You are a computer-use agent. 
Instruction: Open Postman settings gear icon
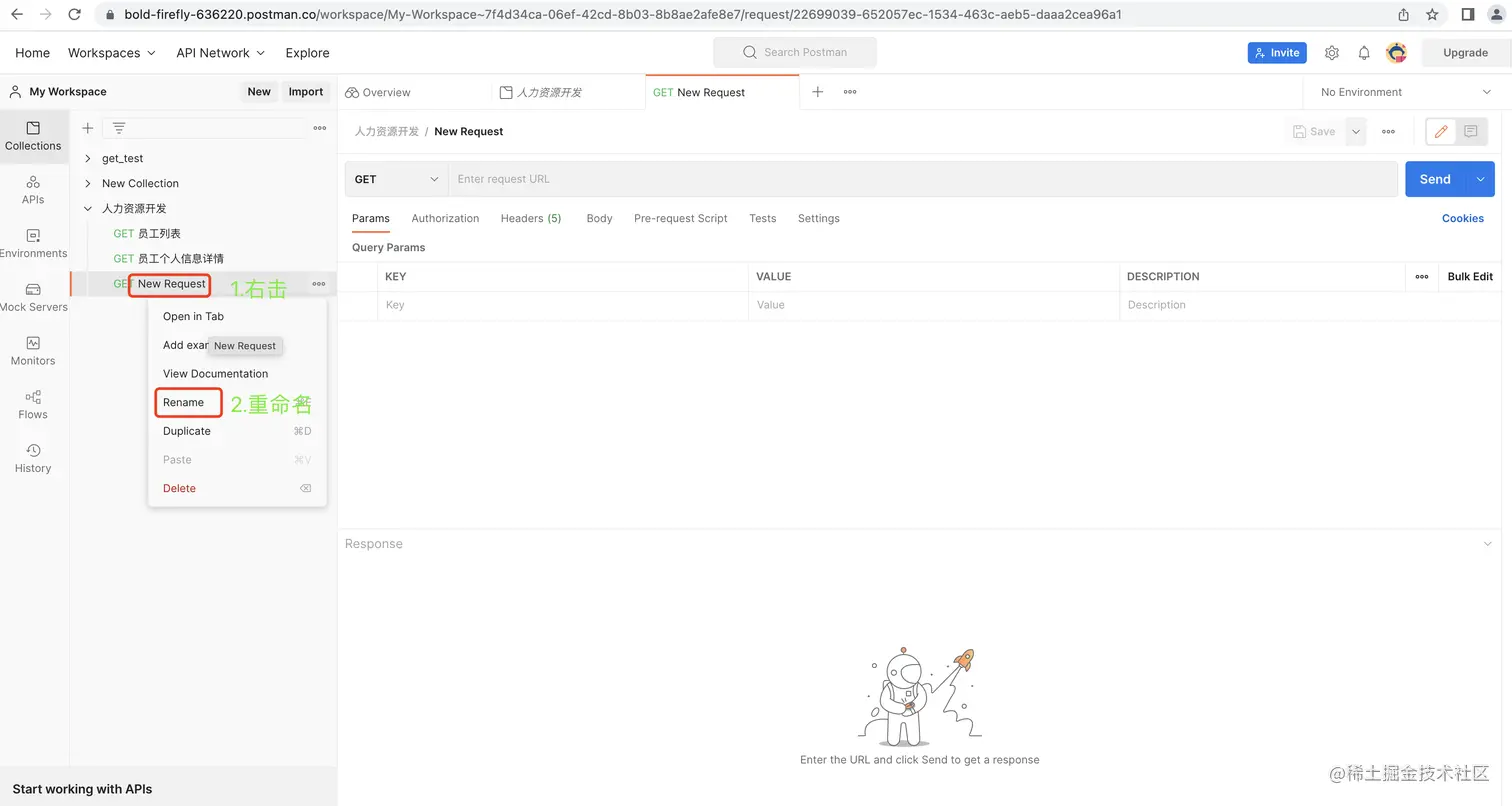click(x=1332, y=53)
